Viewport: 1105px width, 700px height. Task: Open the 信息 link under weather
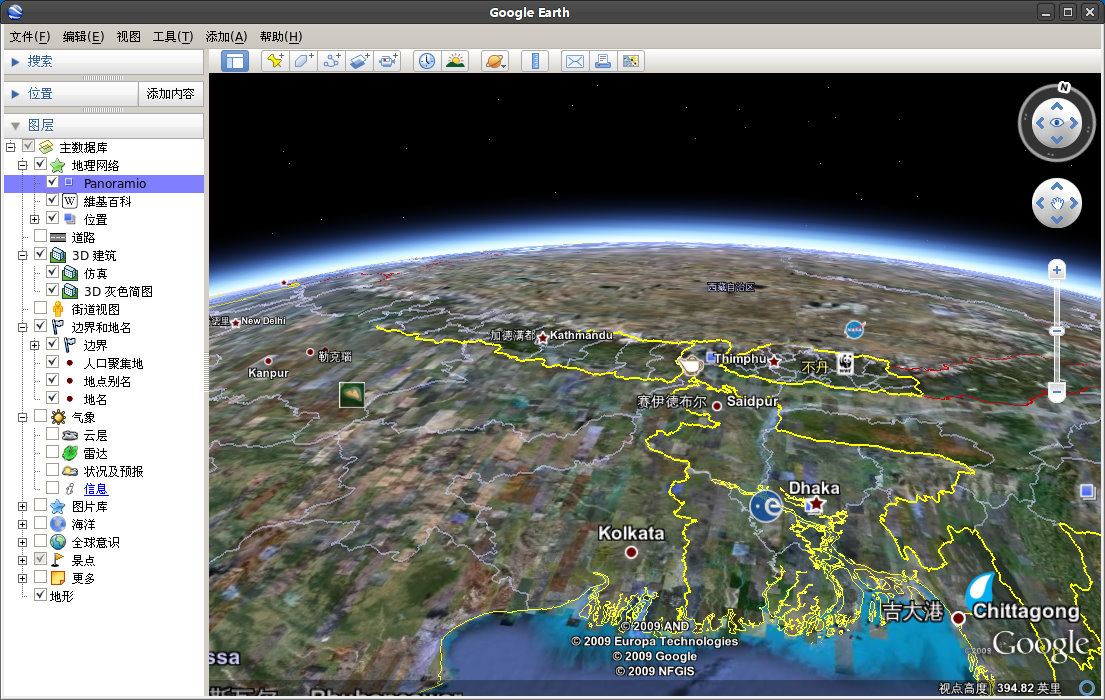point(96,489)
